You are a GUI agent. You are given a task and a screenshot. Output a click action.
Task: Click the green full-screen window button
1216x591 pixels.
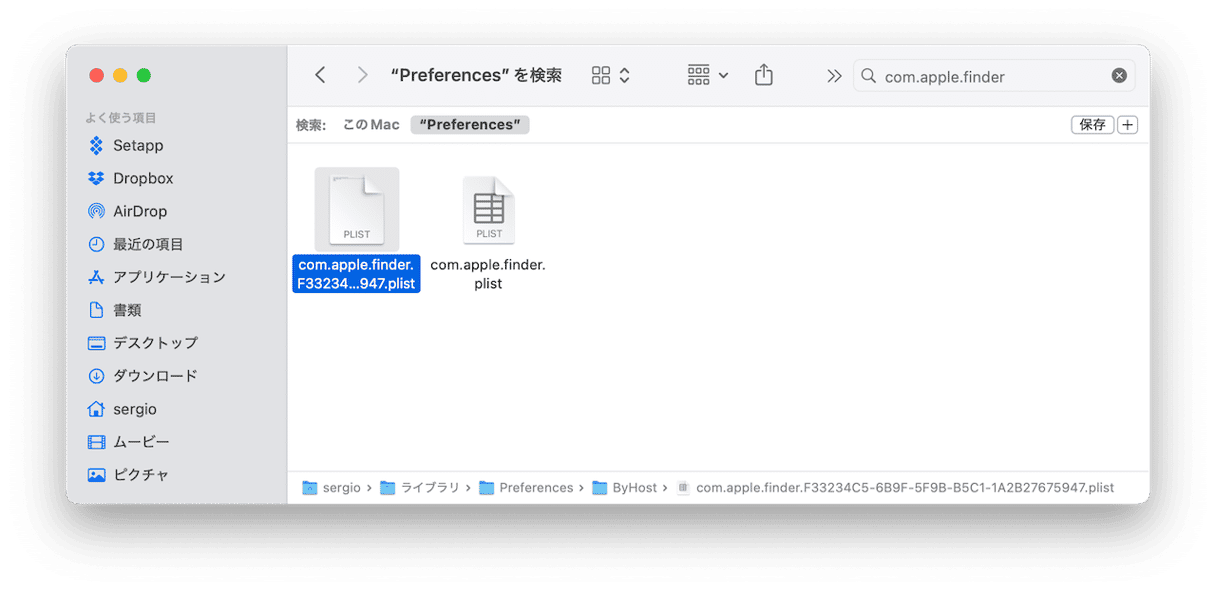point(144,75)
